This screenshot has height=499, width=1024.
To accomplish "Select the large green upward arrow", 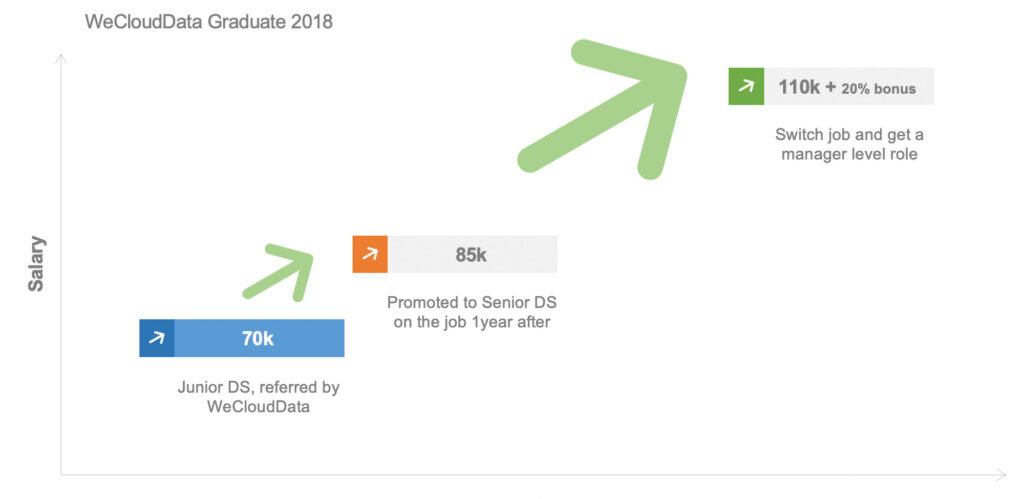I will pos(602,109).
